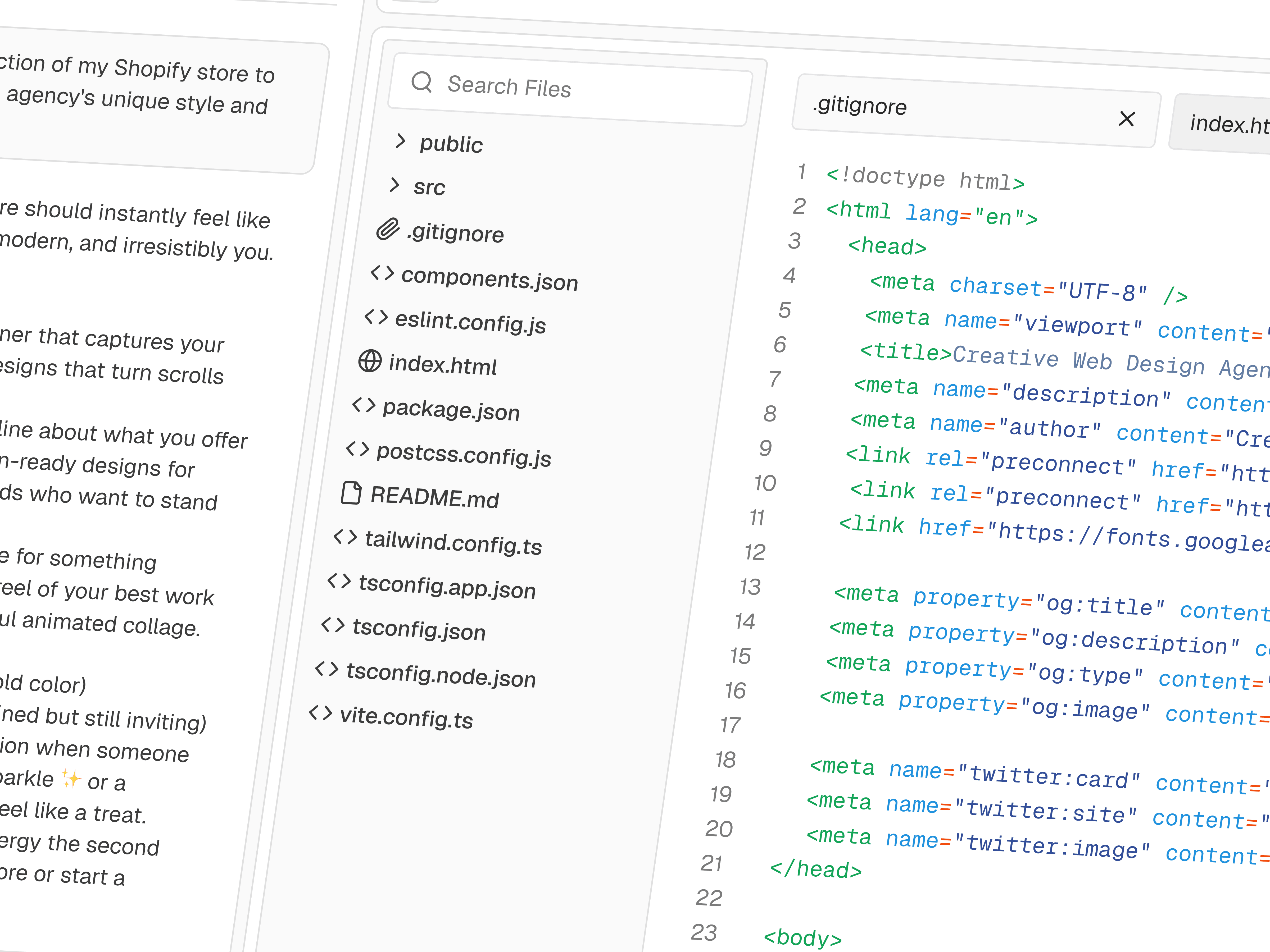The height and width of the screenshot is (952, 1270).
Task: Close the .gitignore tab with X
Action: pyautogui.click(x=1127, y=119)
